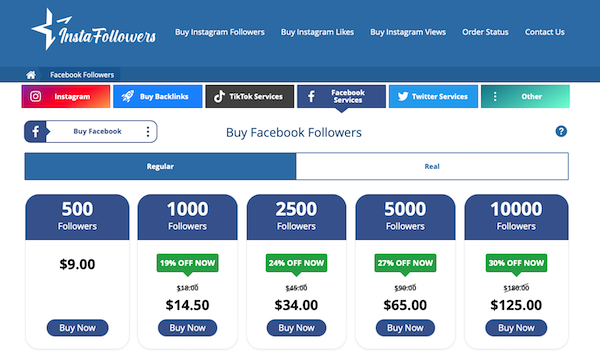Buy Now for 500 followers at $9.00
Image resolution: width=600 pixels, height=360 pixels.
tap(78, 328)
